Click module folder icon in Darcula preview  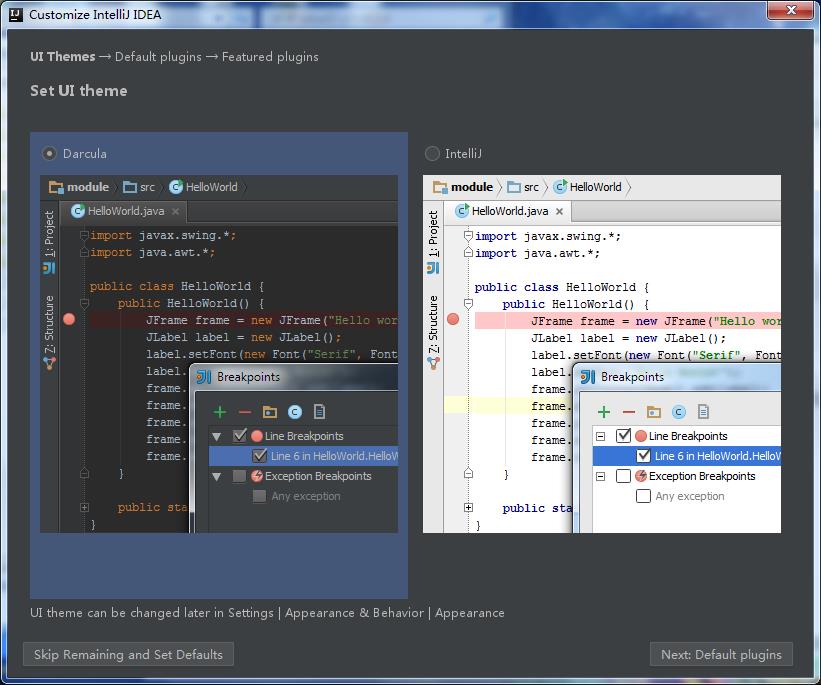pos(56,187)
